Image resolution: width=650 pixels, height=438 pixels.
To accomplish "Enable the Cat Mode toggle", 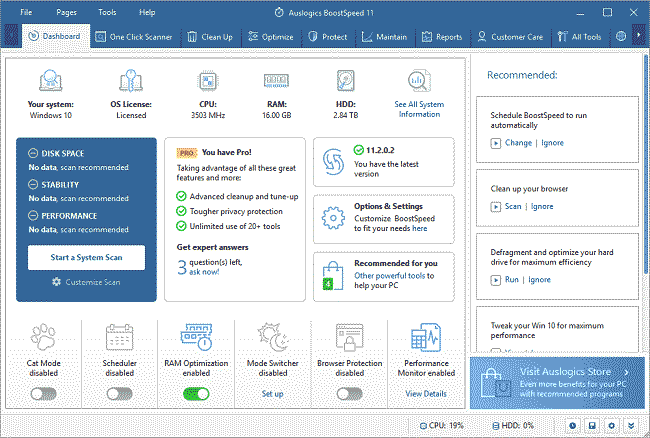I will coord(43,394).
